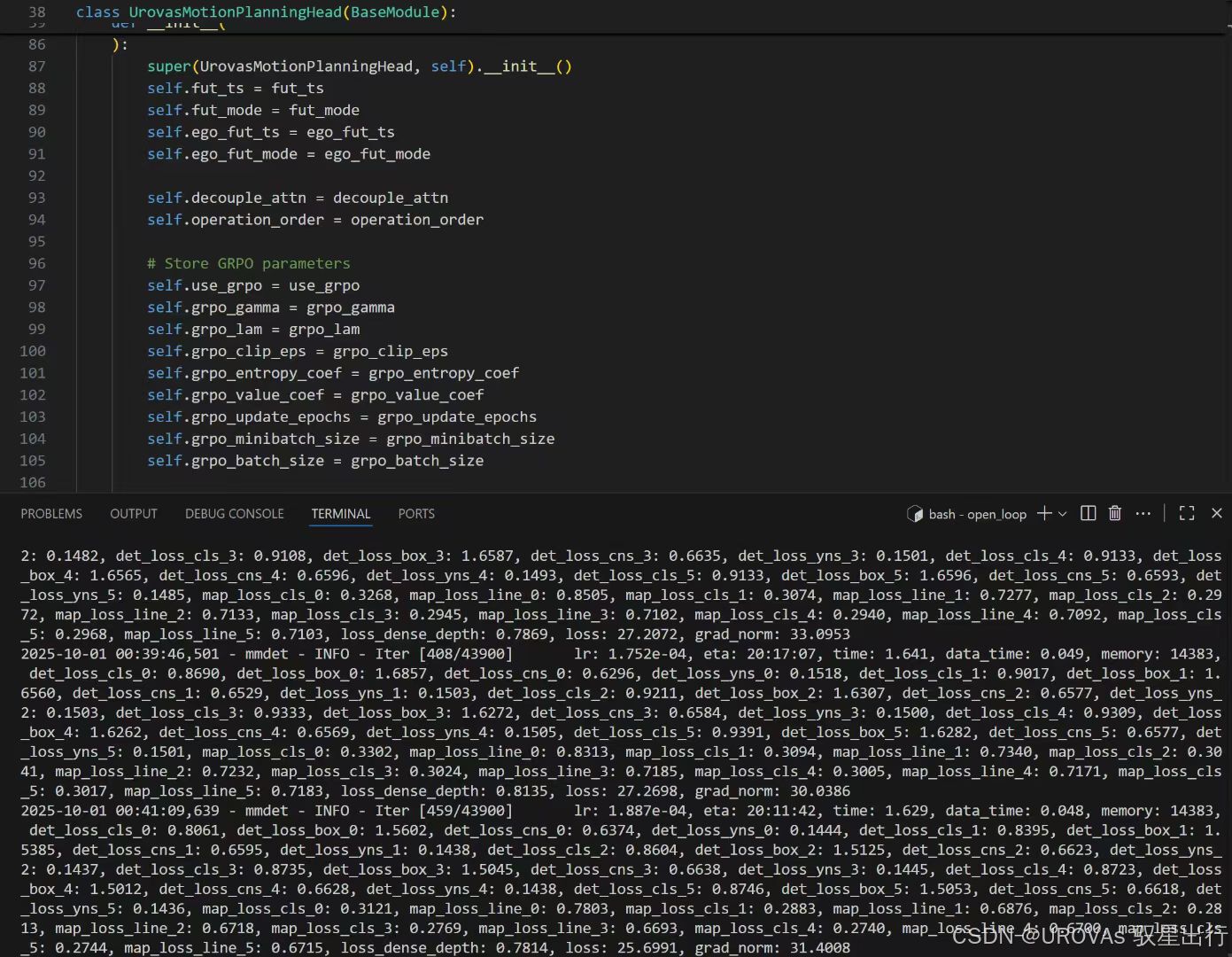Click line number 96 in the gutter

pyautogui.click(x=36, y=263)
